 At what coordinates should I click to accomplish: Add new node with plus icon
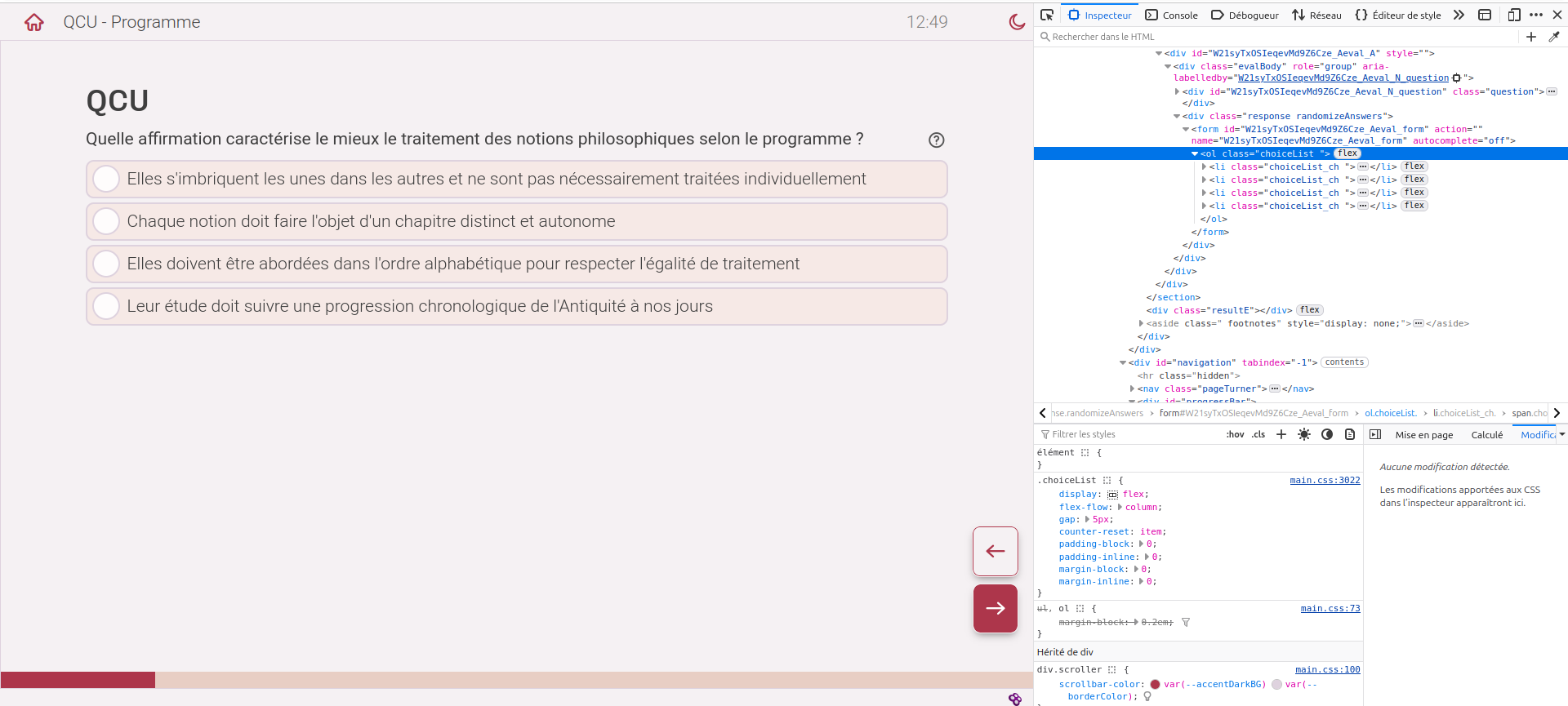(1531, 37)
